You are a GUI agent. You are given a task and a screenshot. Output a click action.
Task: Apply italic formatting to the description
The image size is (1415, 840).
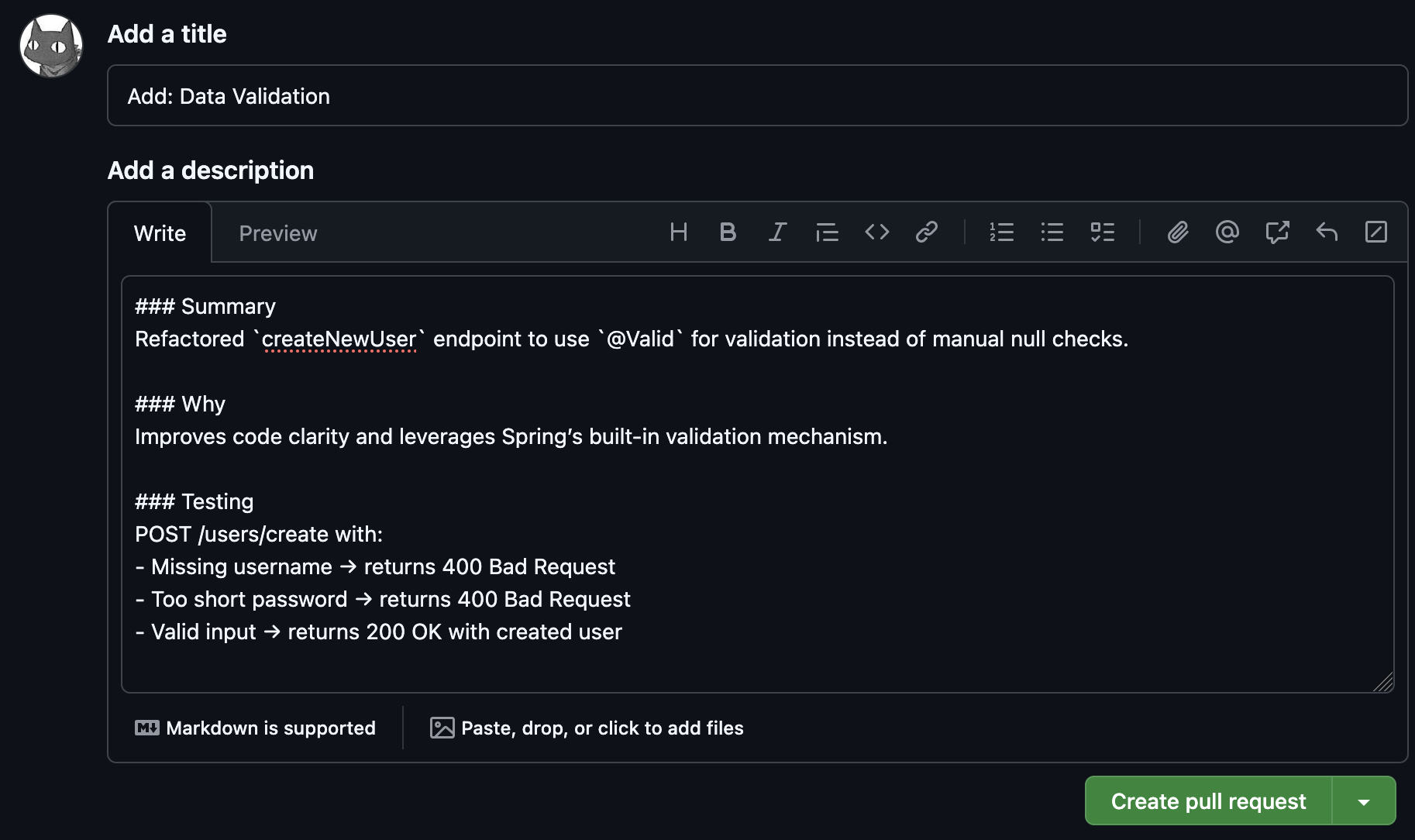pos(777,232)
